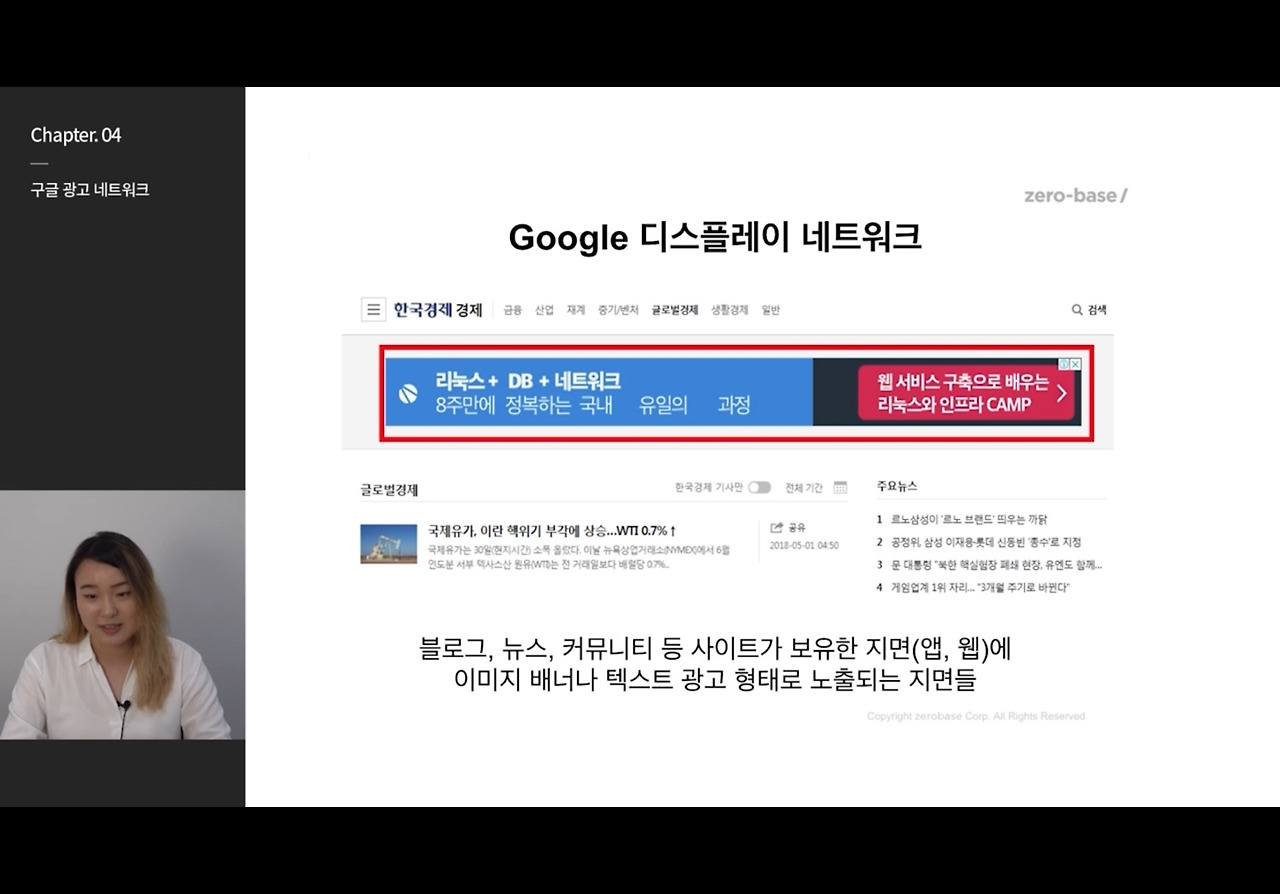This screenshot has height=894, width=1280.
Task: Open the 생활경제 navigation menu item
Action: (x=730, y=310)
